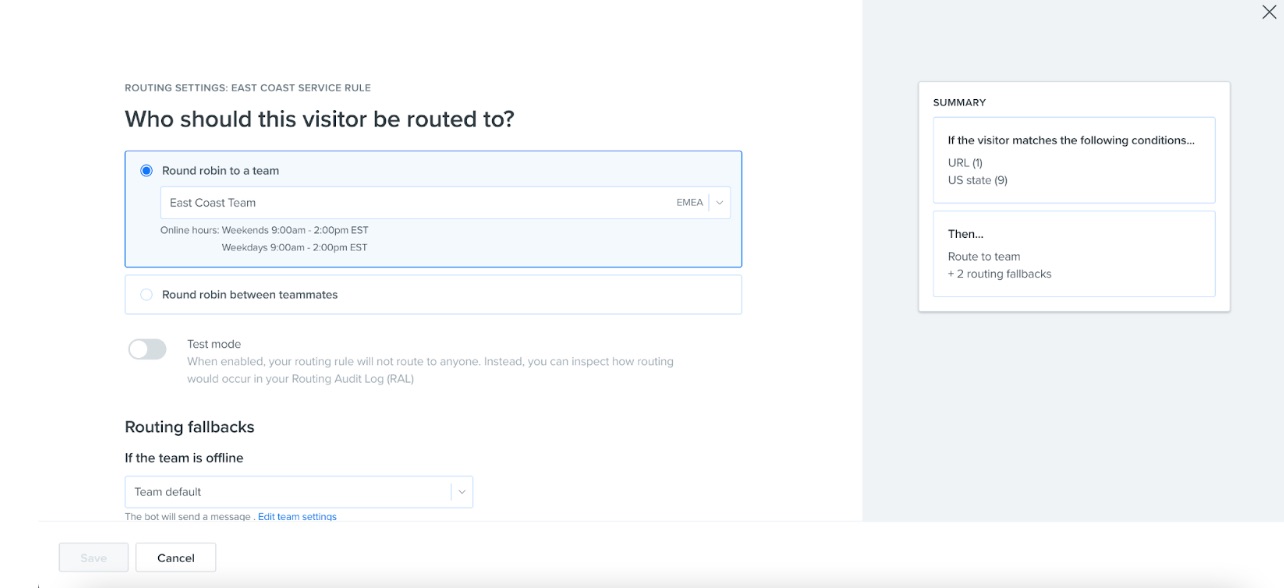Click the Edit team settings link
The image size is (1284, 588).
click(x=297, y=517)
